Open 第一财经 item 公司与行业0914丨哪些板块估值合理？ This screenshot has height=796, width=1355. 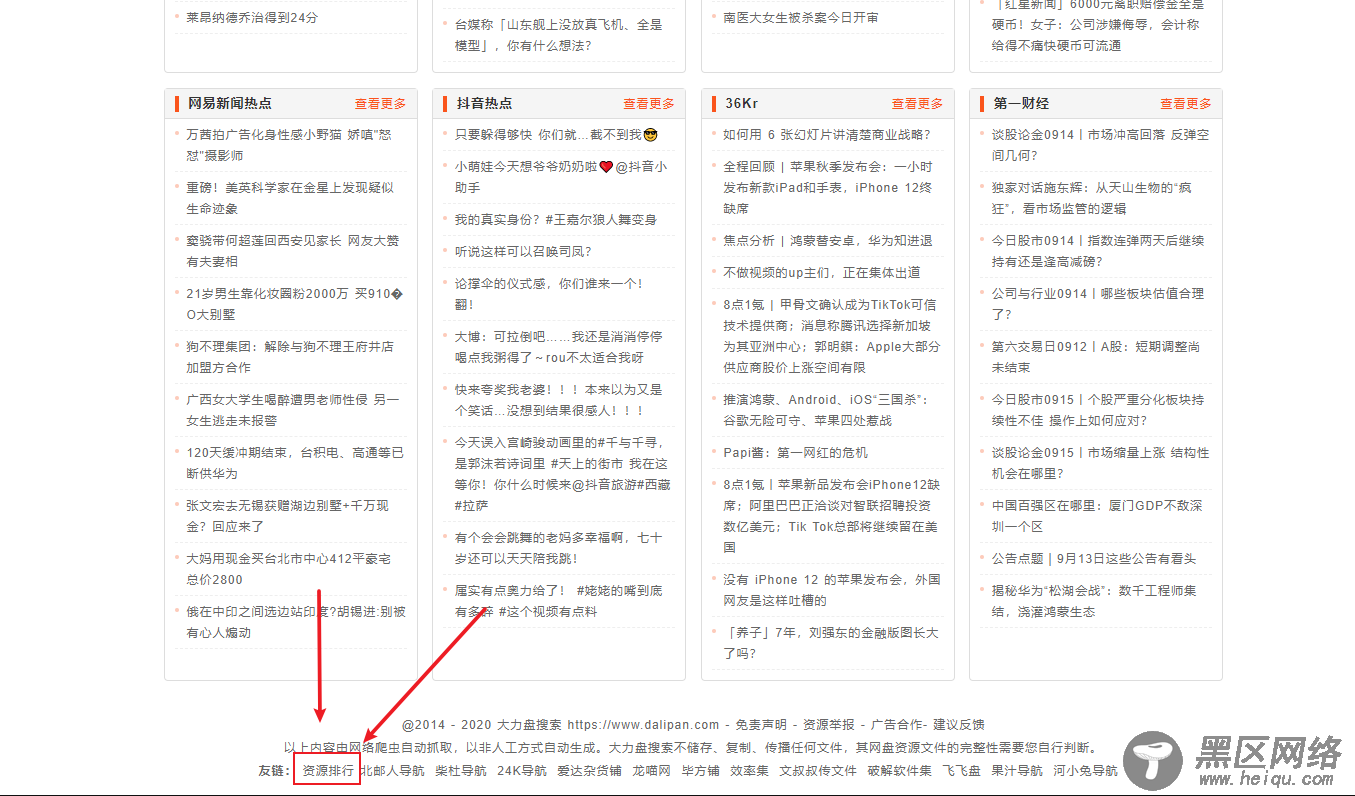(1097, 304)
